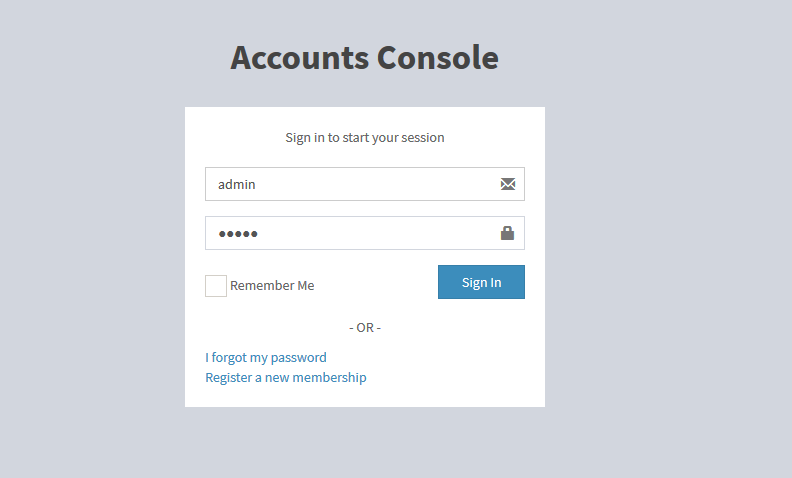The height and width of the screenshot is (478, 792).
Task: Click the - OR - separator text
Action: coord(365,328)
